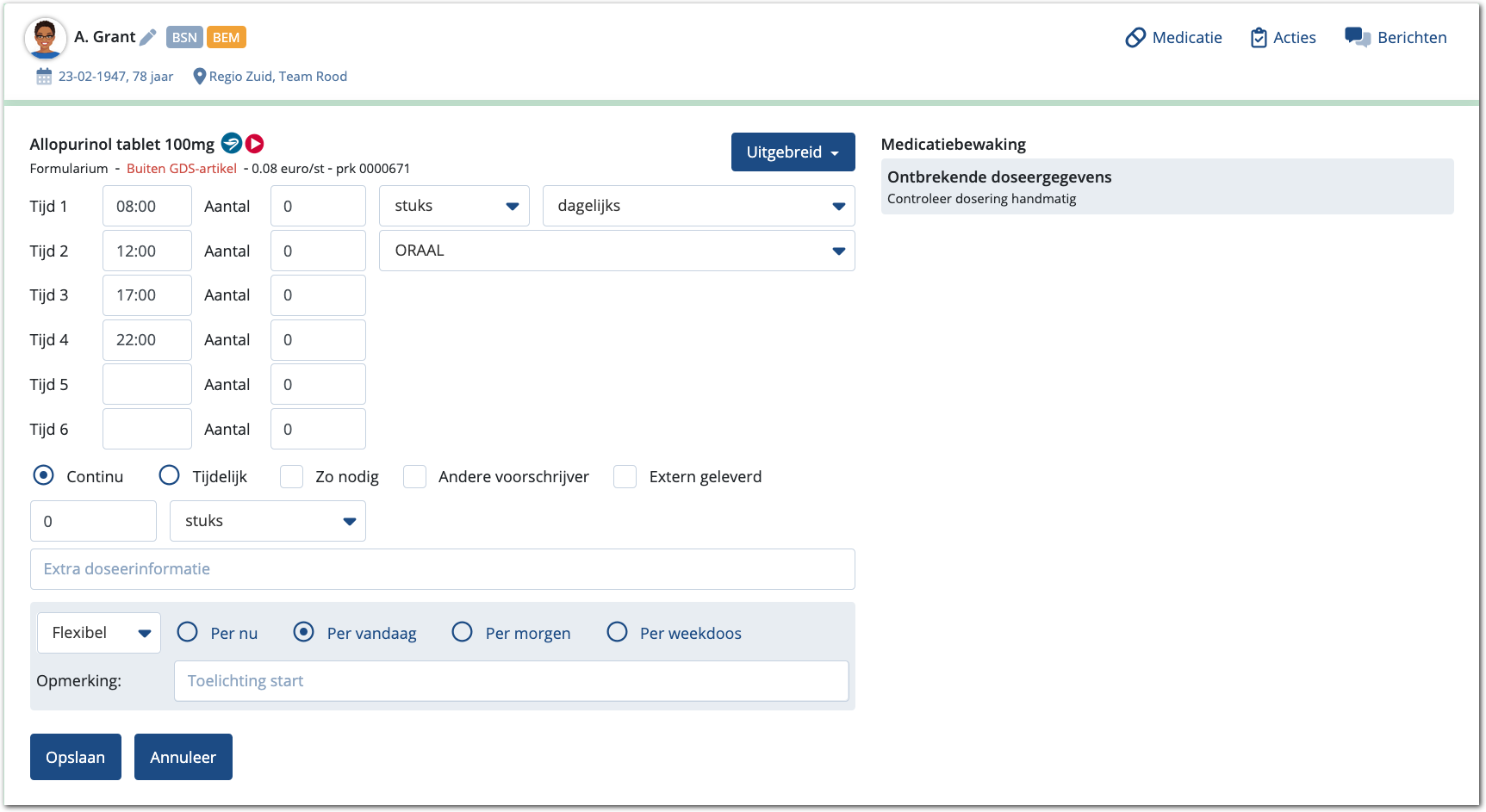
Task: Go to Berichten messages
Action: click(x=1396, y=37)
